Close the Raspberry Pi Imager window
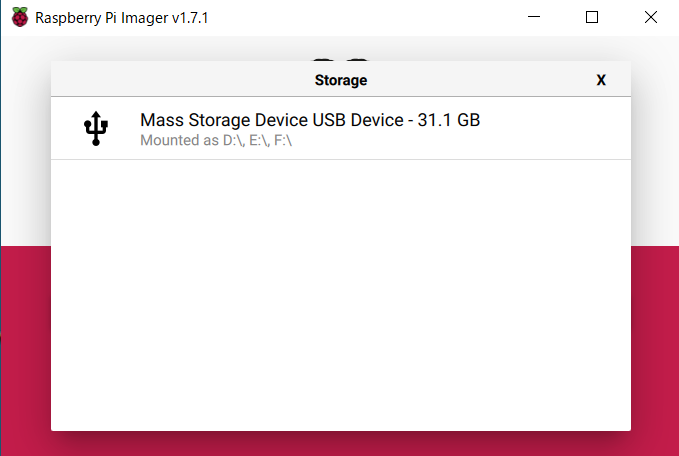Viewport: 679px width, 456px height. (x=651, y=17)
